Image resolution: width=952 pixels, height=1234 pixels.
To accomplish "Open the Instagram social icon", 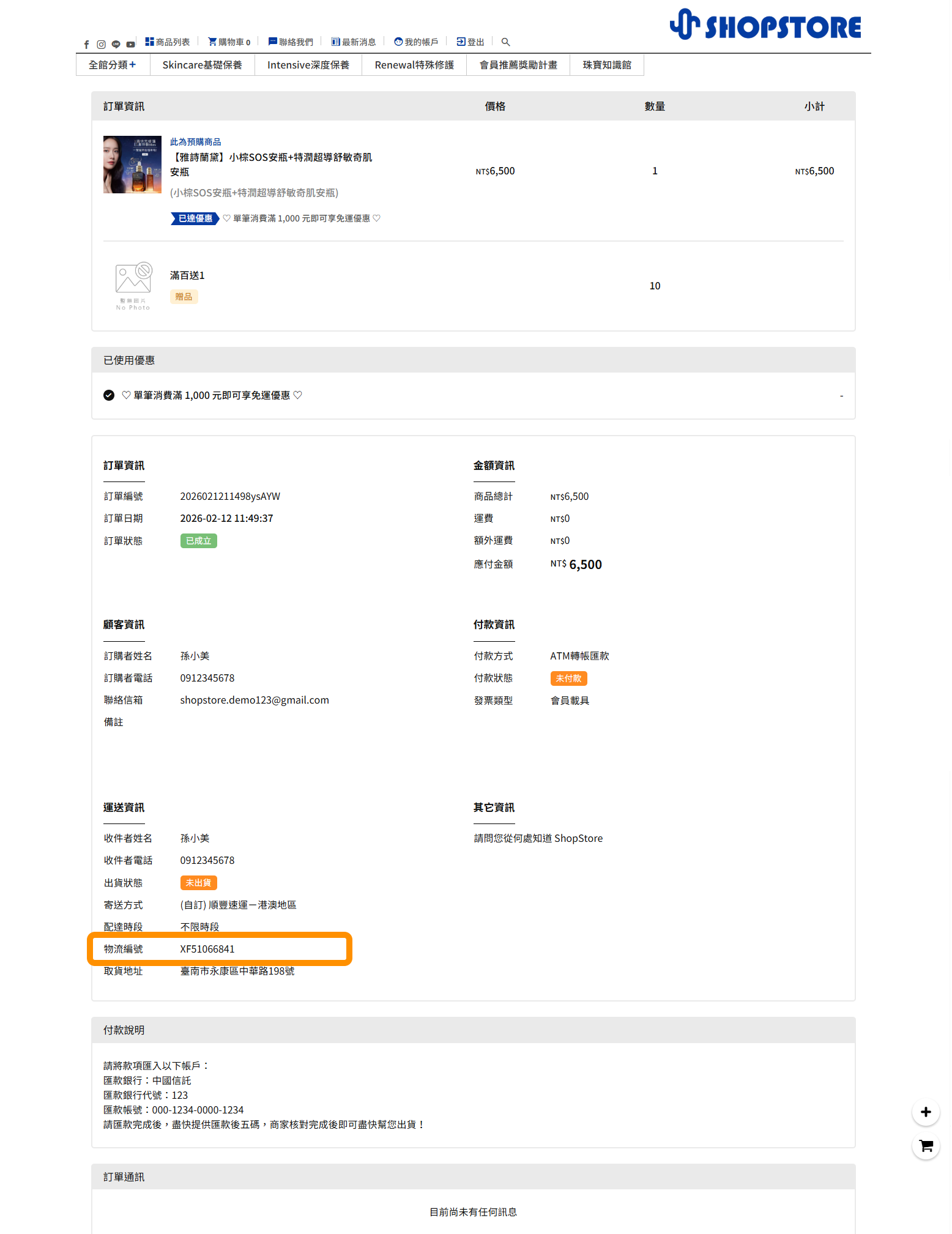I will coord(101,44).
